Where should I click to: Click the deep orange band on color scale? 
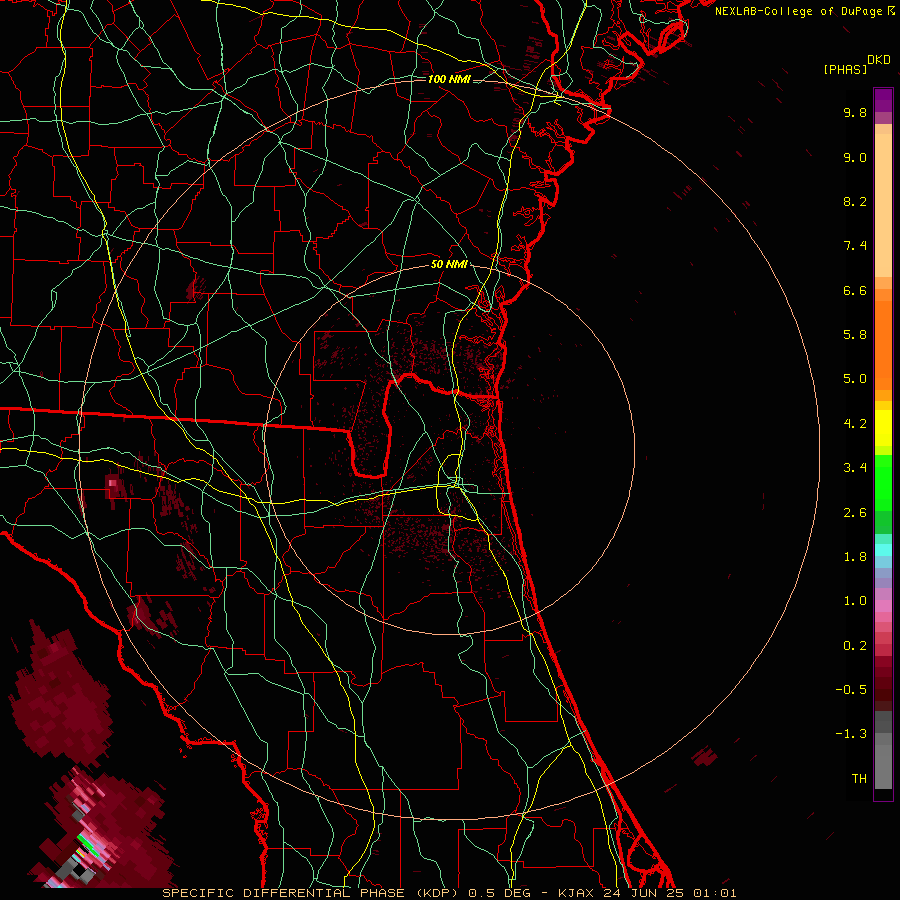point(883,346)
